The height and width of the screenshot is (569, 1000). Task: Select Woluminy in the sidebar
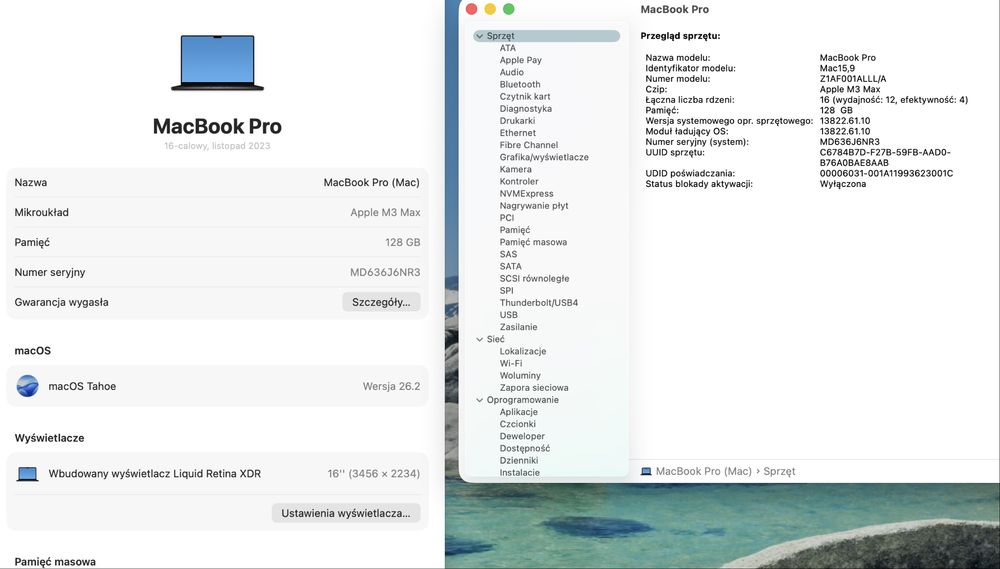(x=520, y=376)
